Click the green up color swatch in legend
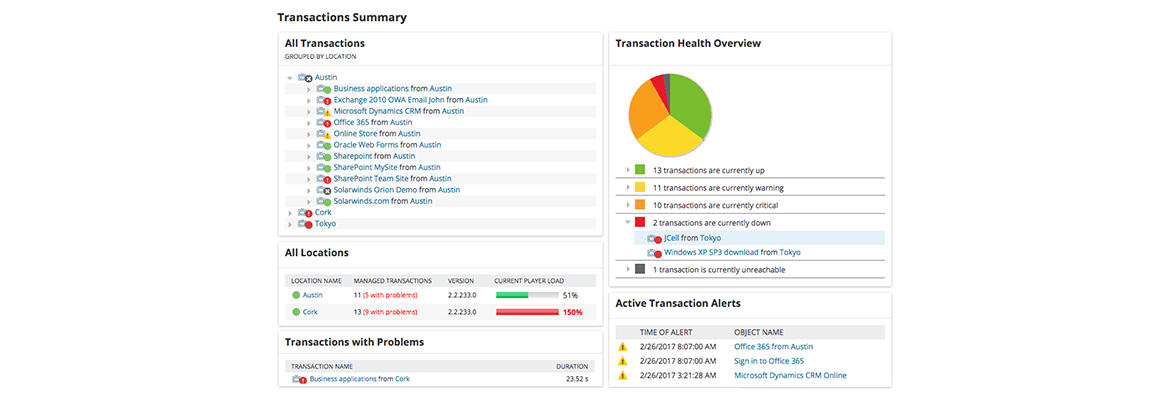This screenshot has width=1170, height=400. coord(640,170)
